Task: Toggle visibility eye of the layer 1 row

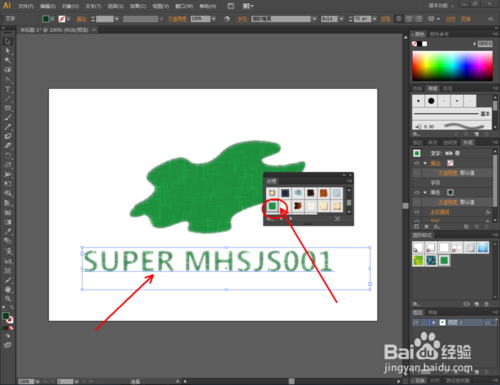Action: point(416,322)
